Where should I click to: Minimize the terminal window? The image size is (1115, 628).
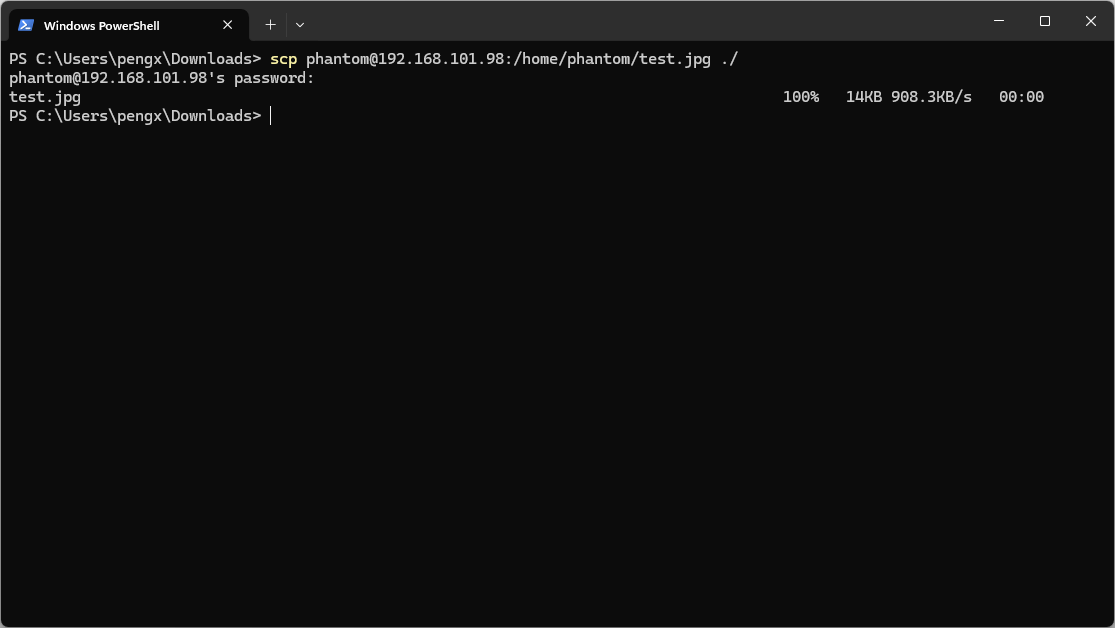(998, 21)
